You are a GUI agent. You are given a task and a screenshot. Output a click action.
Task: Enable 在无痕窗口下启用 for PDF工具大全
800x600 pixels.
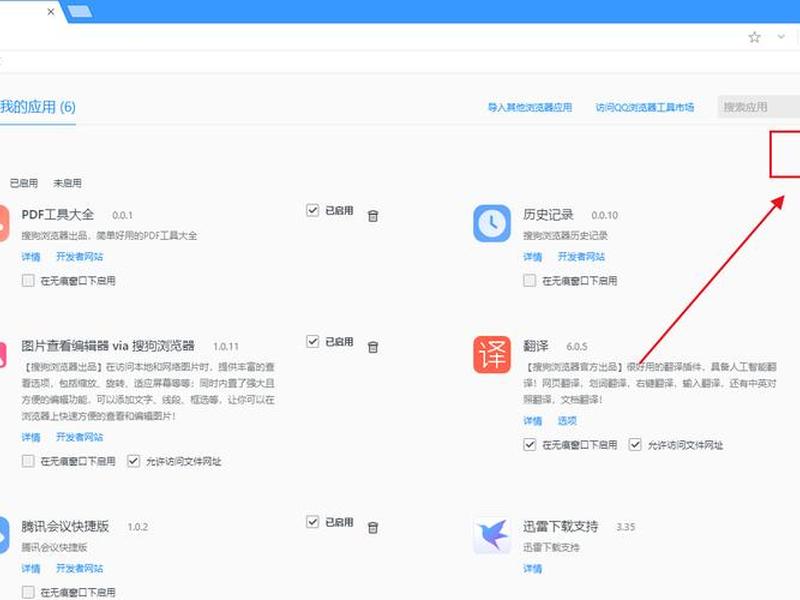tap(28, 281)
